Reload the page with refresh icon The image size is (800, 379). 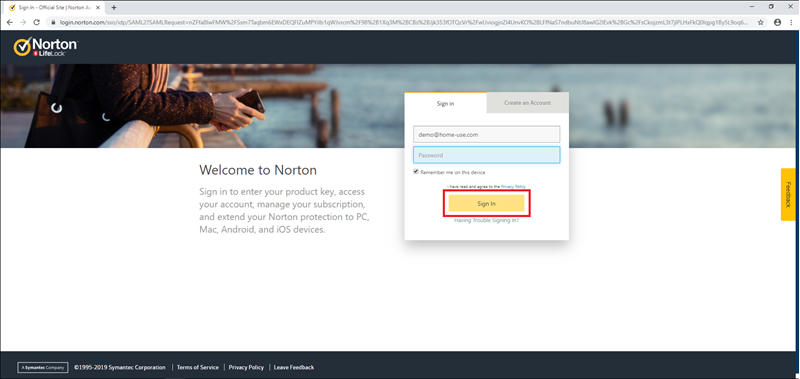[37, 22]
